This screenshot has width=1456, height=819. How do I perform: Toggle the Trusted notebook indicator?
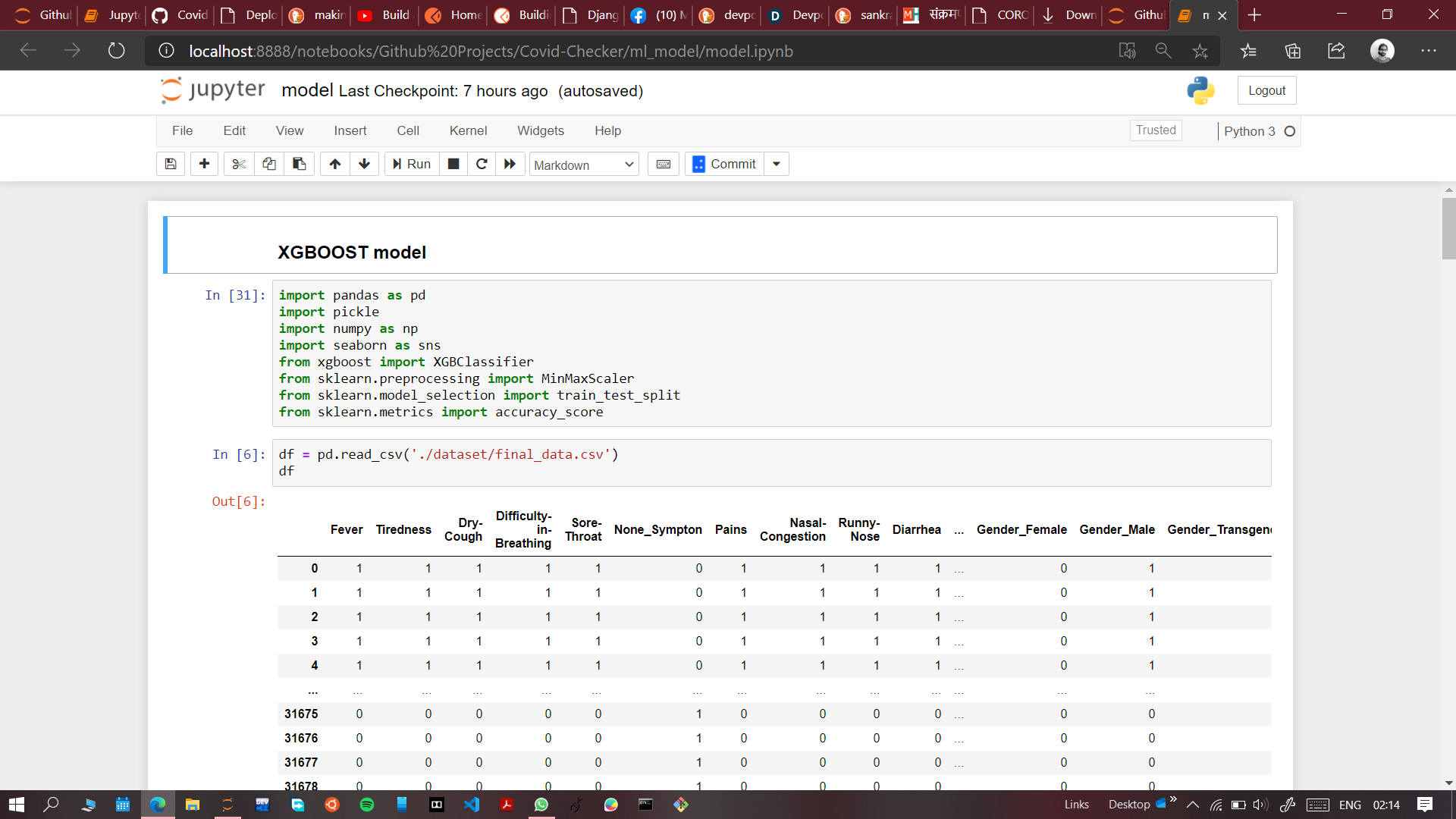(1156, 130)
